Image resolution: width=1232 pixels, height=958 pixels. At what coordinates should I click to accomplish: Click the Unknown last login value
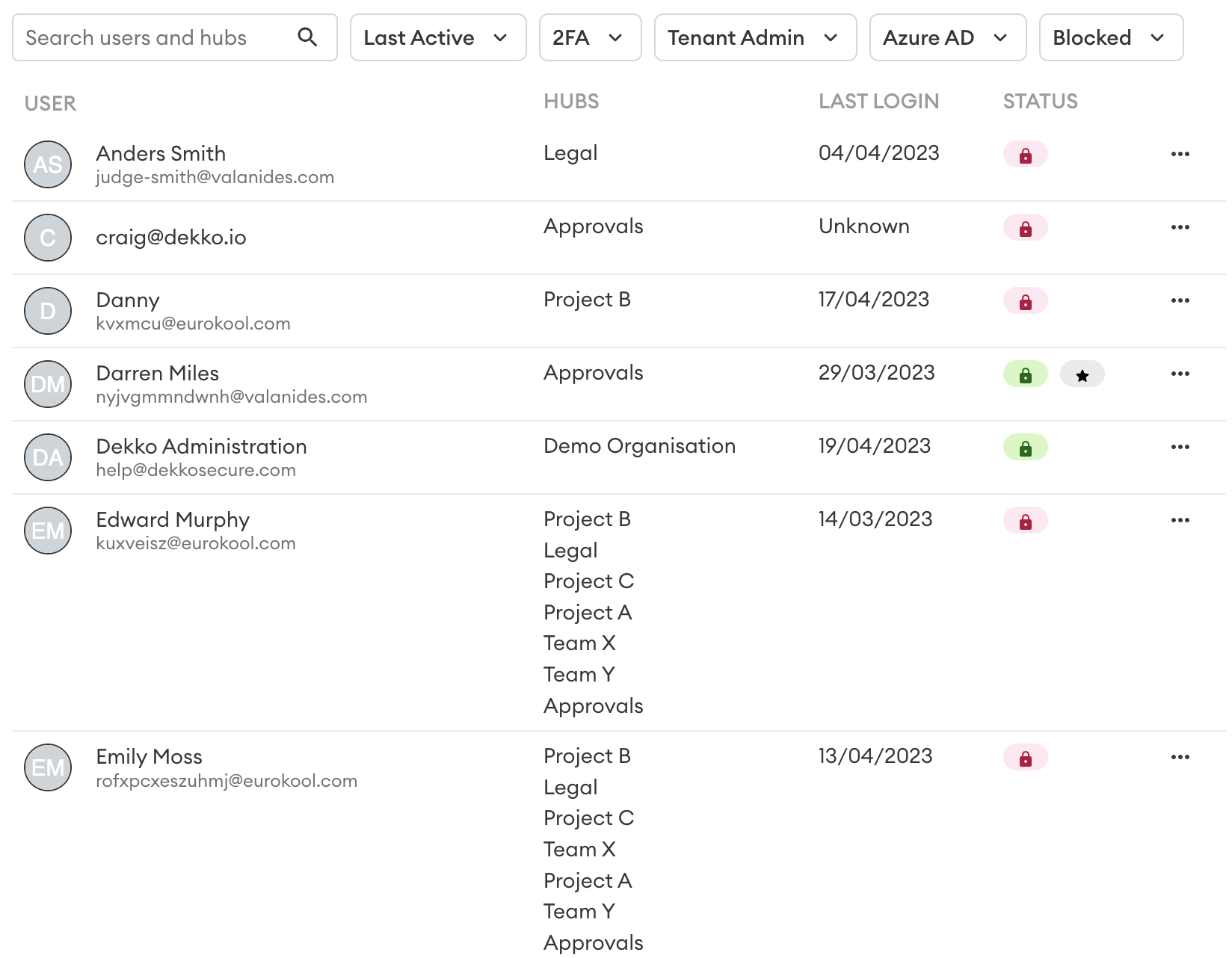click(863, 226)
